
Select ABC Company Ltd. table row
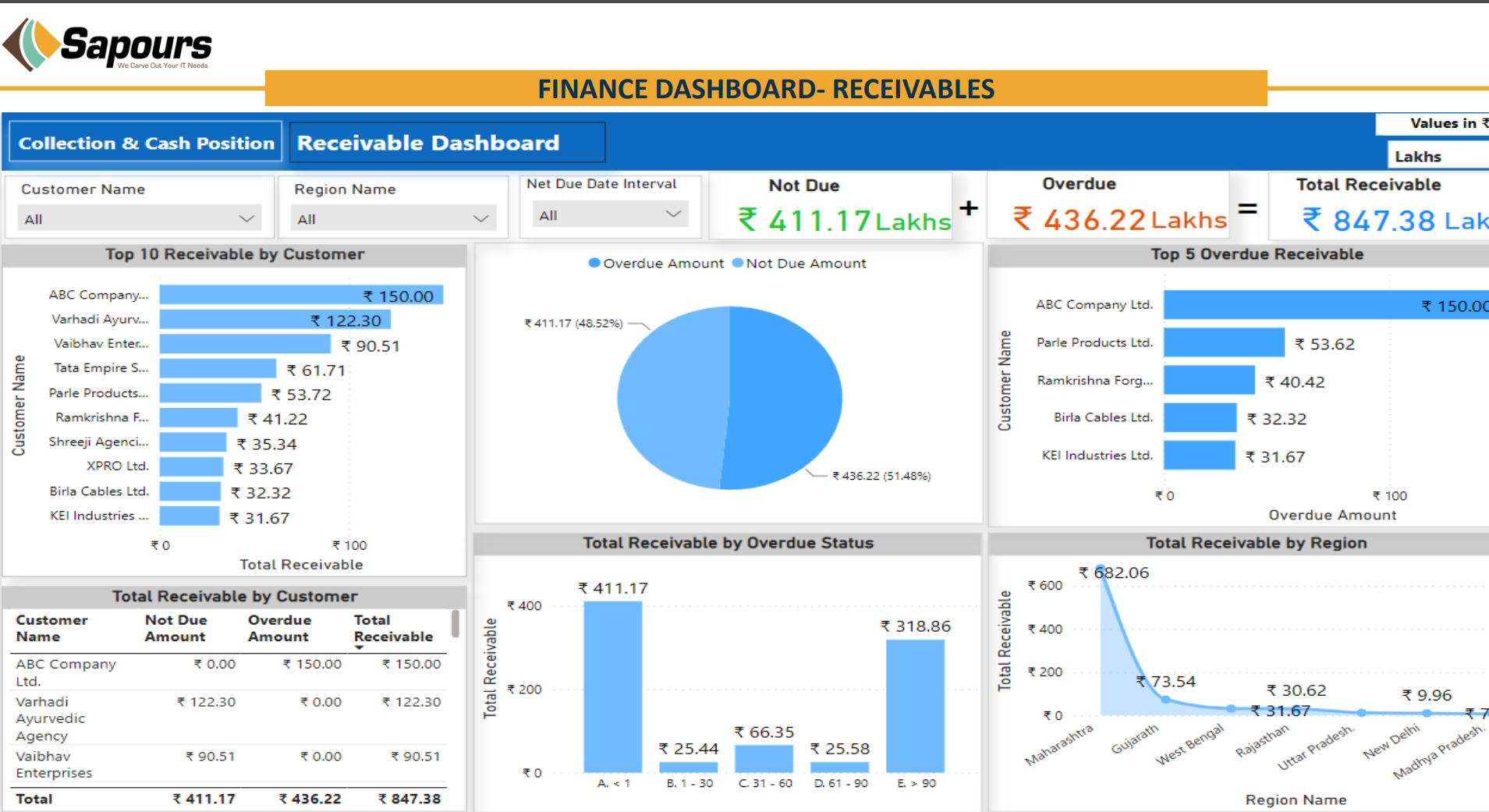229,672
